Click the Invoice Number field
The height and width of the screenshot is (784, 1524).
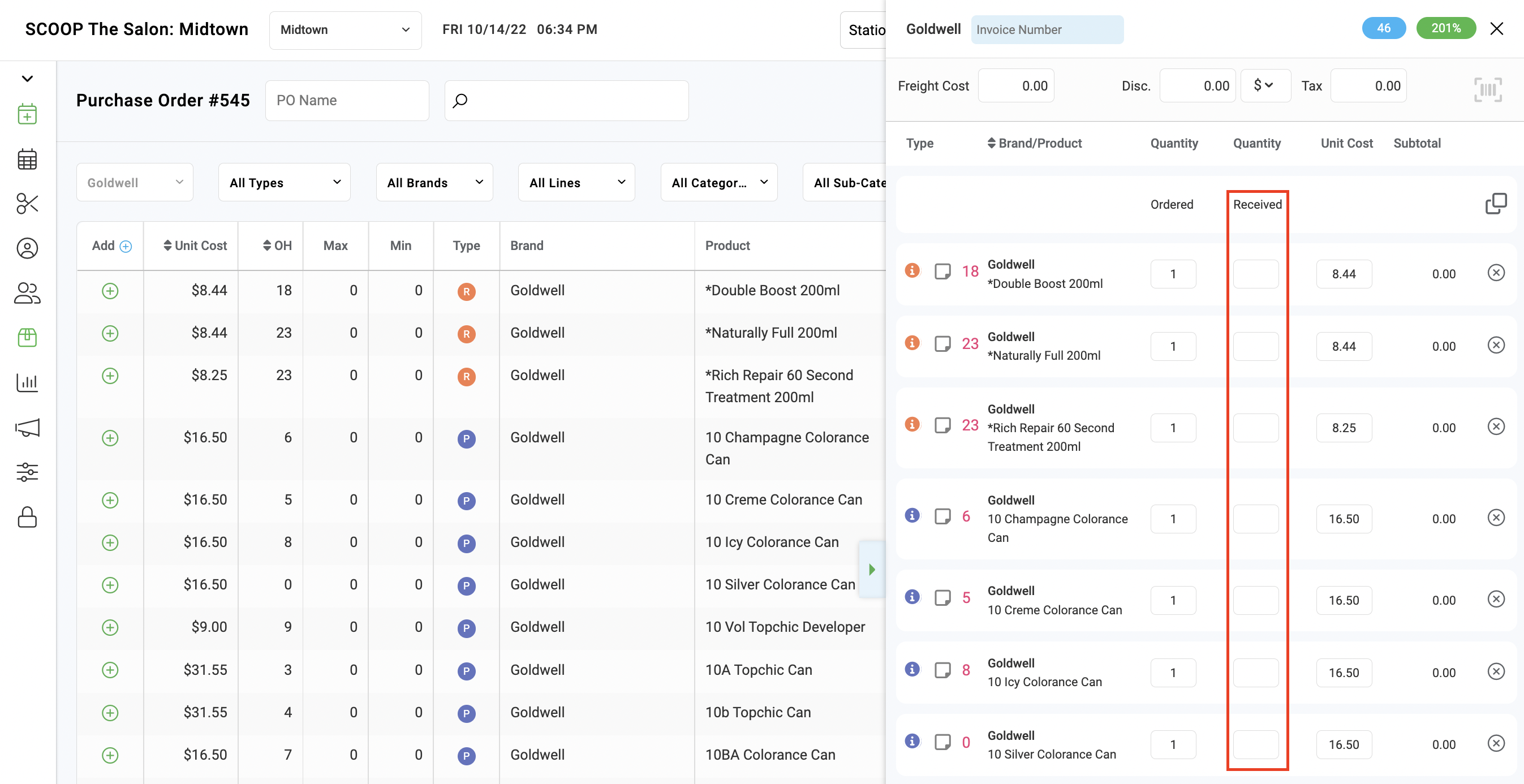(1047, 29)
